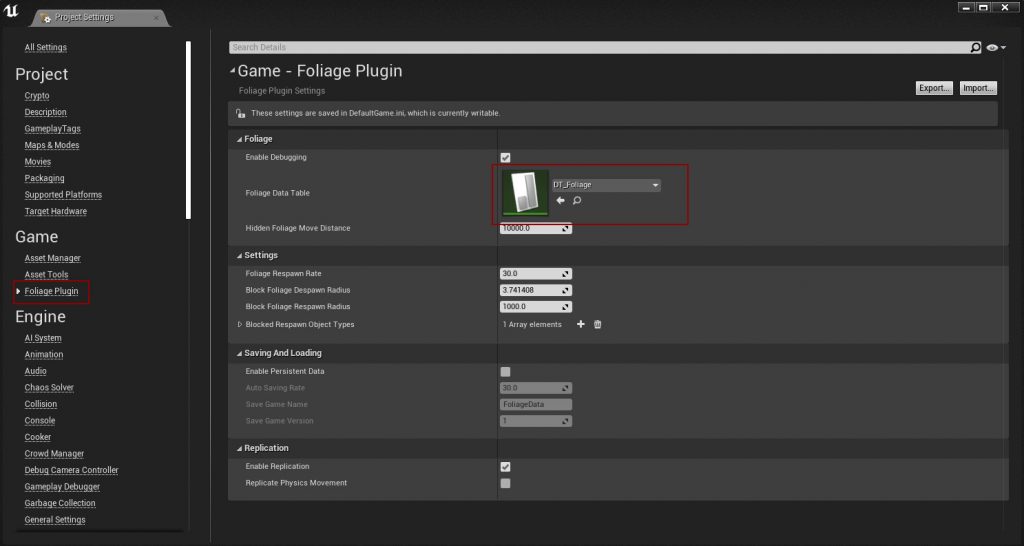Click Hidden Foliage Move Distance value field
The height and width of the screenshot is (546, 1024).
pos(536,229)
